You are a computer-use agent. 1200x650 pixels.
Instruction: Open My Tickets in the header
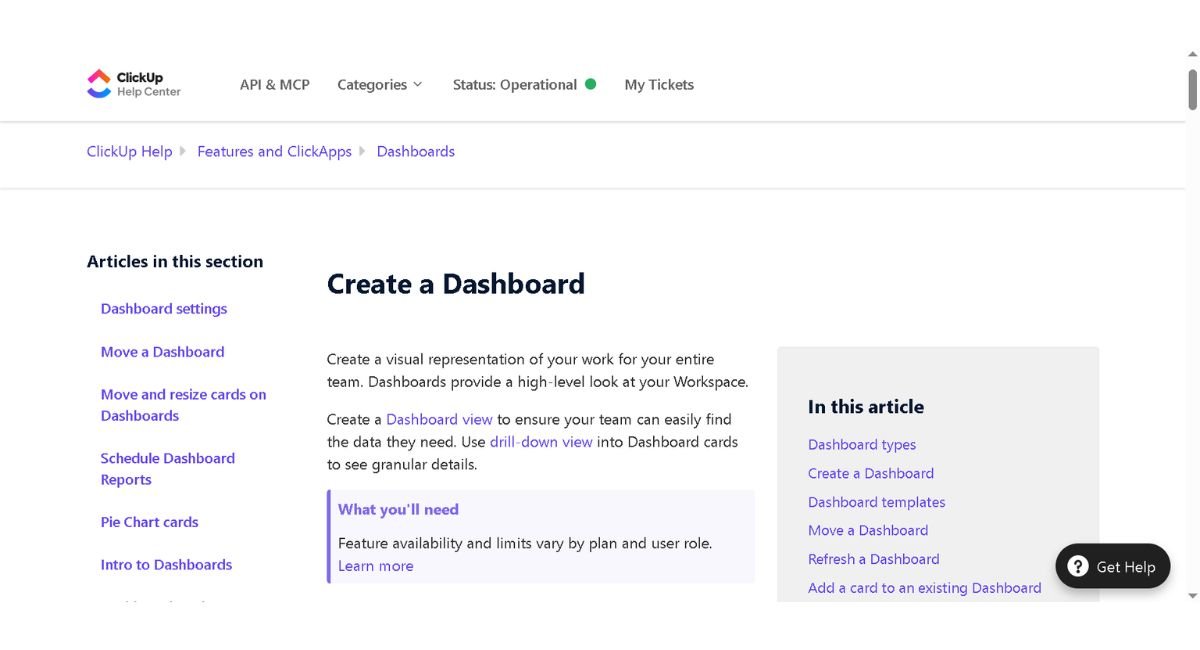(x=659, y=85)
